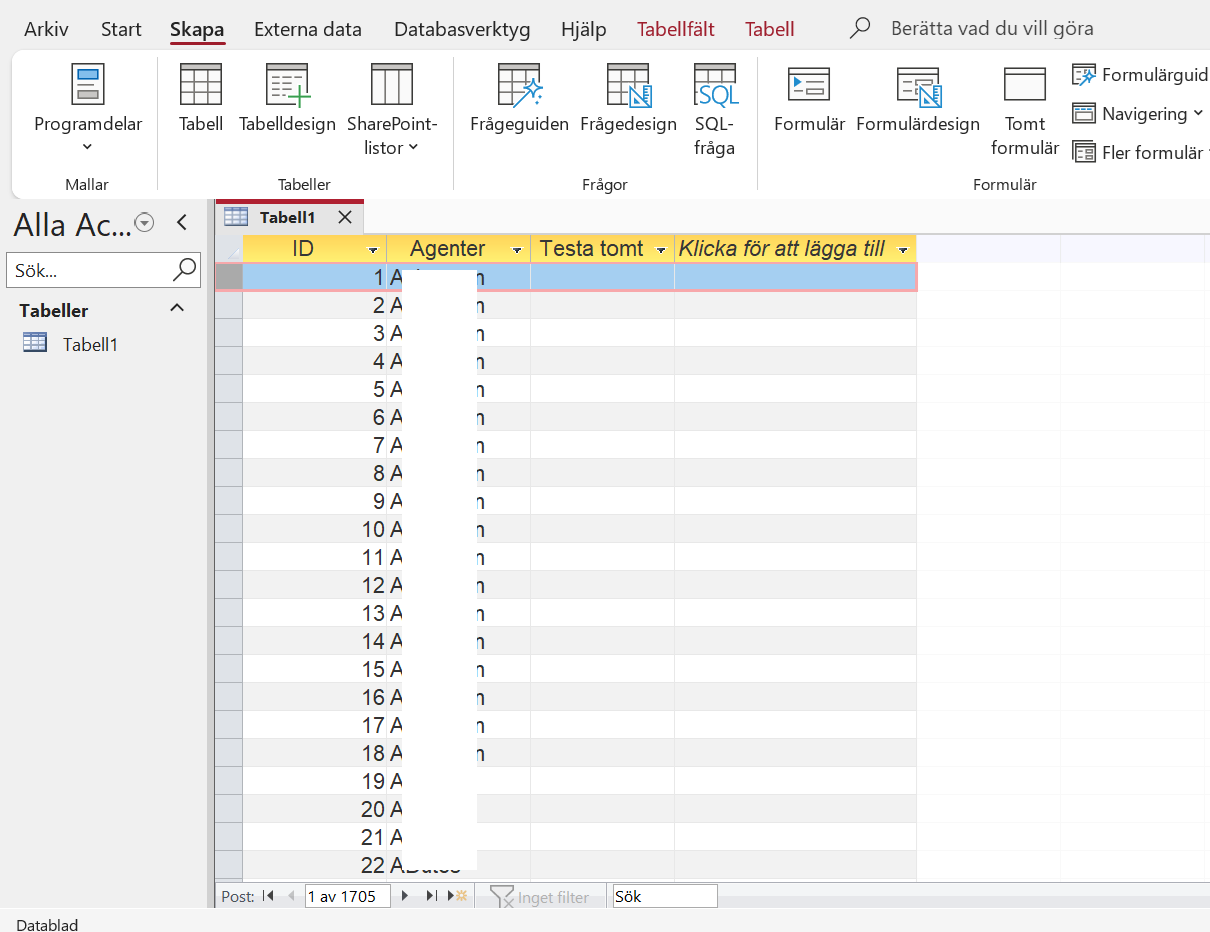
Task: Create a Tomt formulär
Action: point(1025,110)
